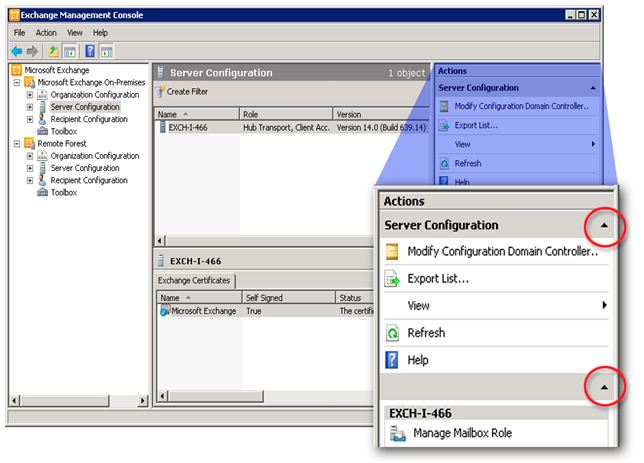The image size is (644, 463).
Task: Click the Exchange Management Console title bar icon
Action: tap(14, 15)
